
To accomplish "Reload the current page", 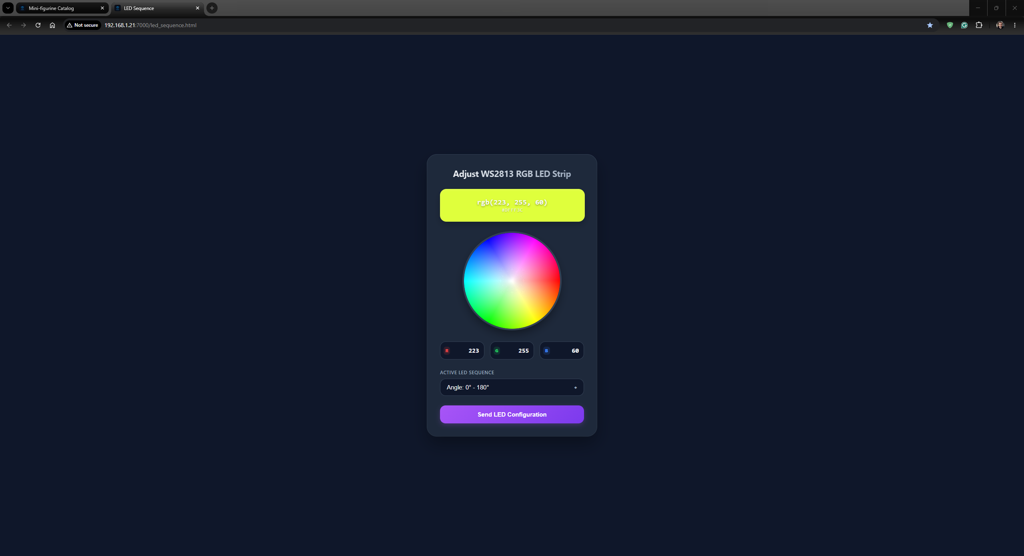I will click(38, 25).
